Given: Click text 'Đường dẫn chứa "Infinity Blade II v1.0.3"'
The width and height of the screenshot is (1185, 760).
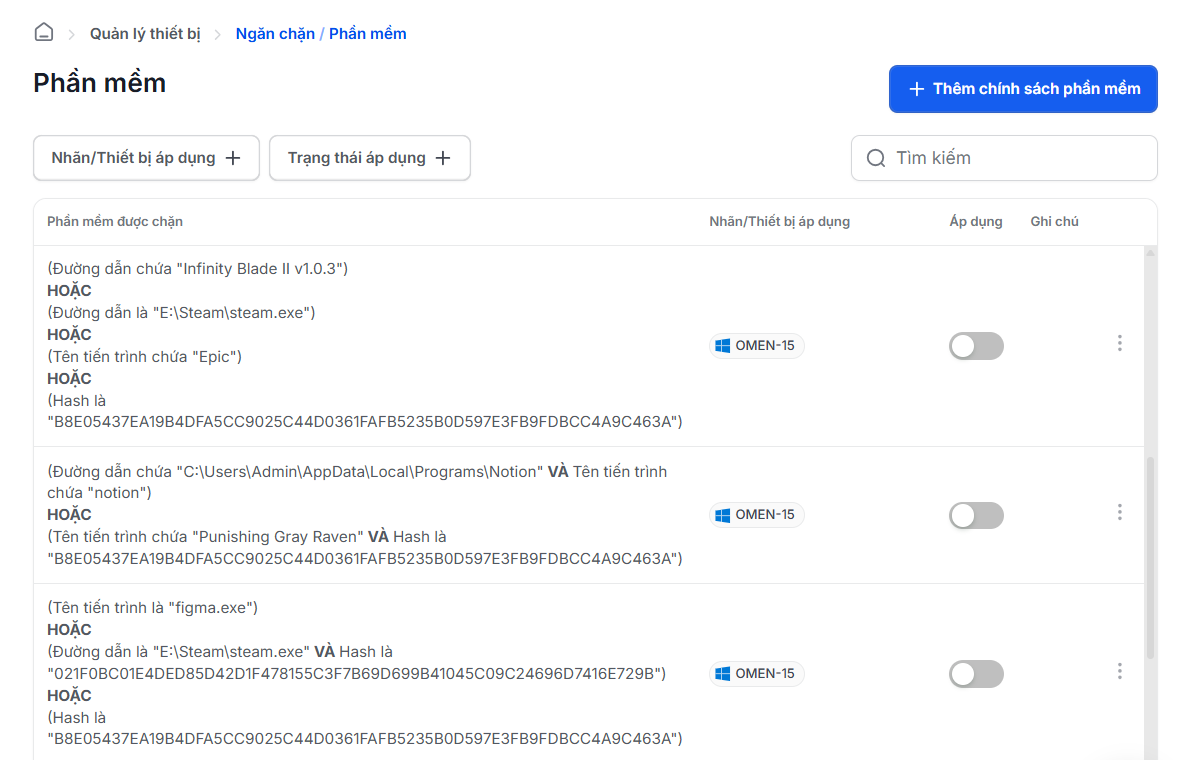Looking at the screenshot, I should tap(197, 269).
